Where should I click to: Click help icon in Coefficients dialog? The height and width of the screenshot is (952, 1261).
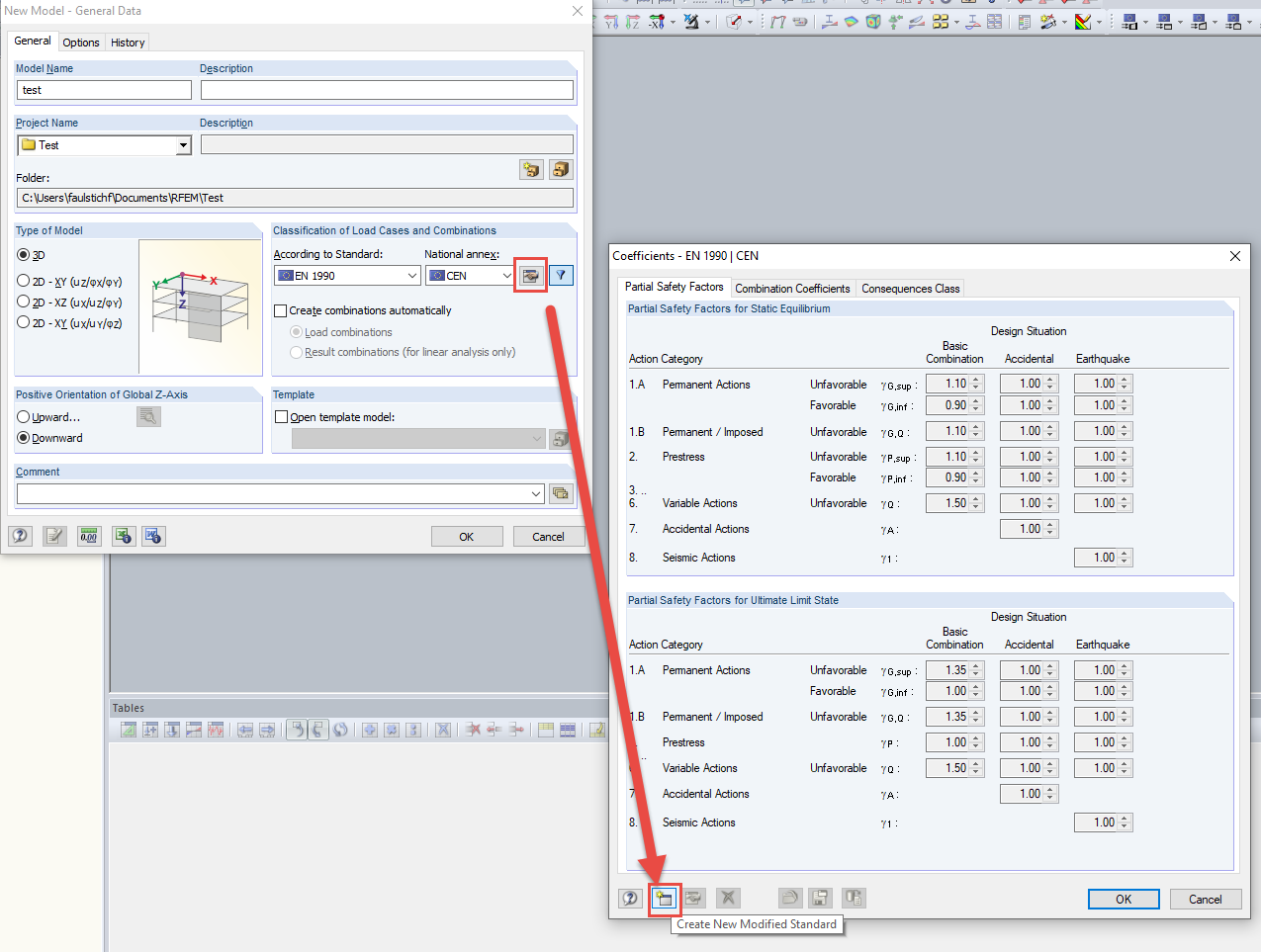tap(630, 899)
